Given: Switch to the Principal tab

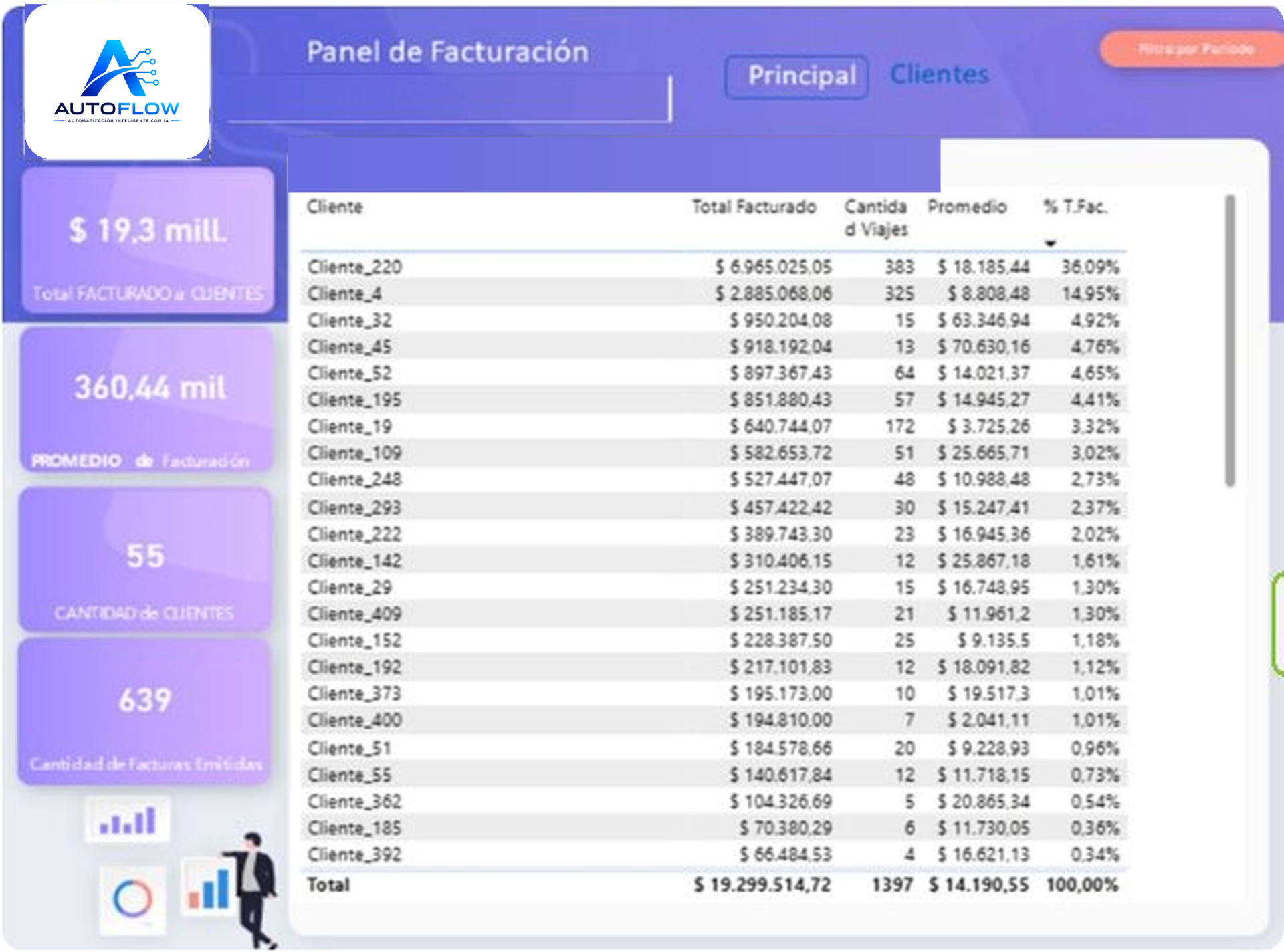Looking at the screenshot, I should [796, 76].
